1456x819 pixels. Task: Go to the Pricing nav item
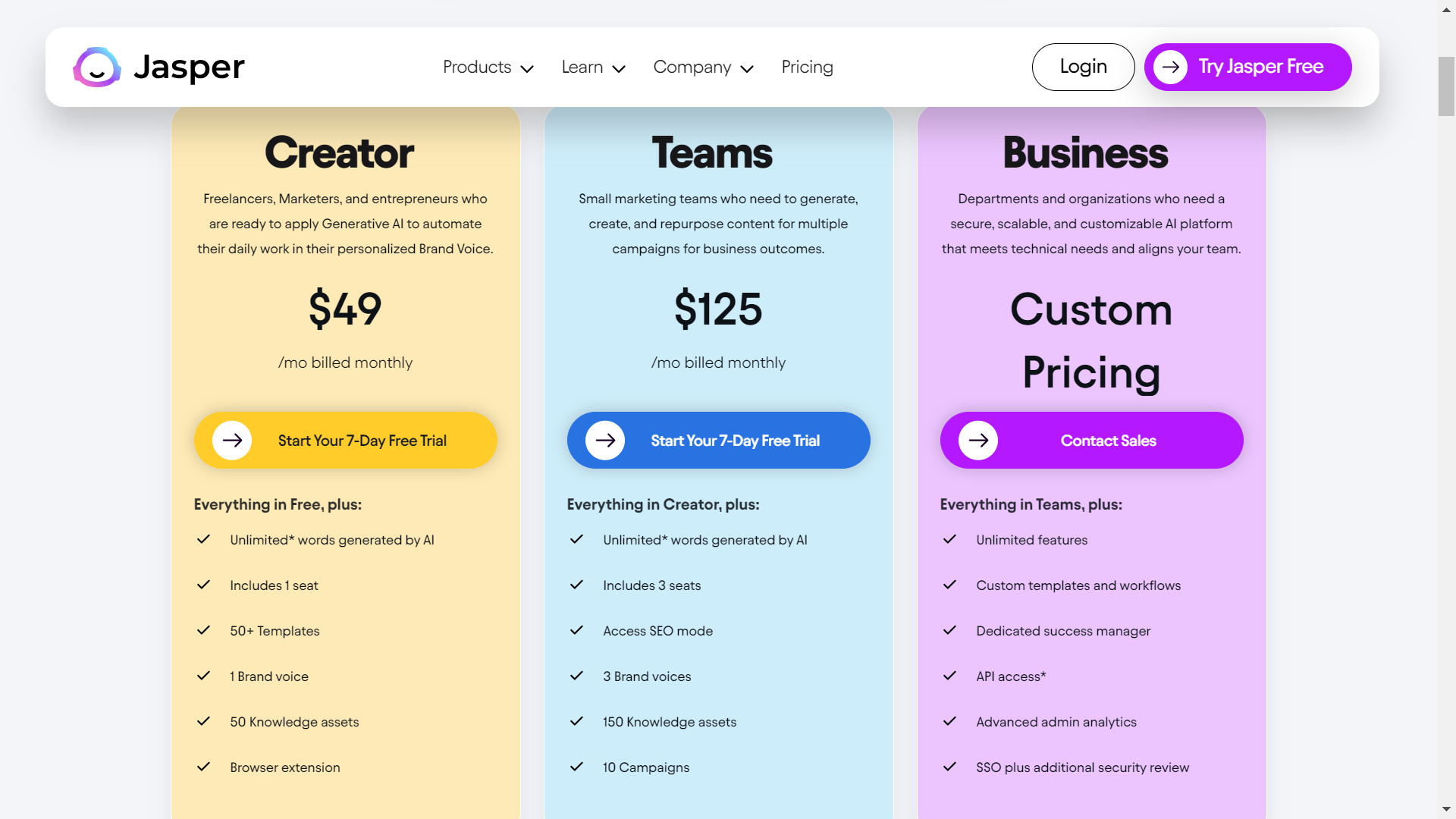tap(807, 67)
